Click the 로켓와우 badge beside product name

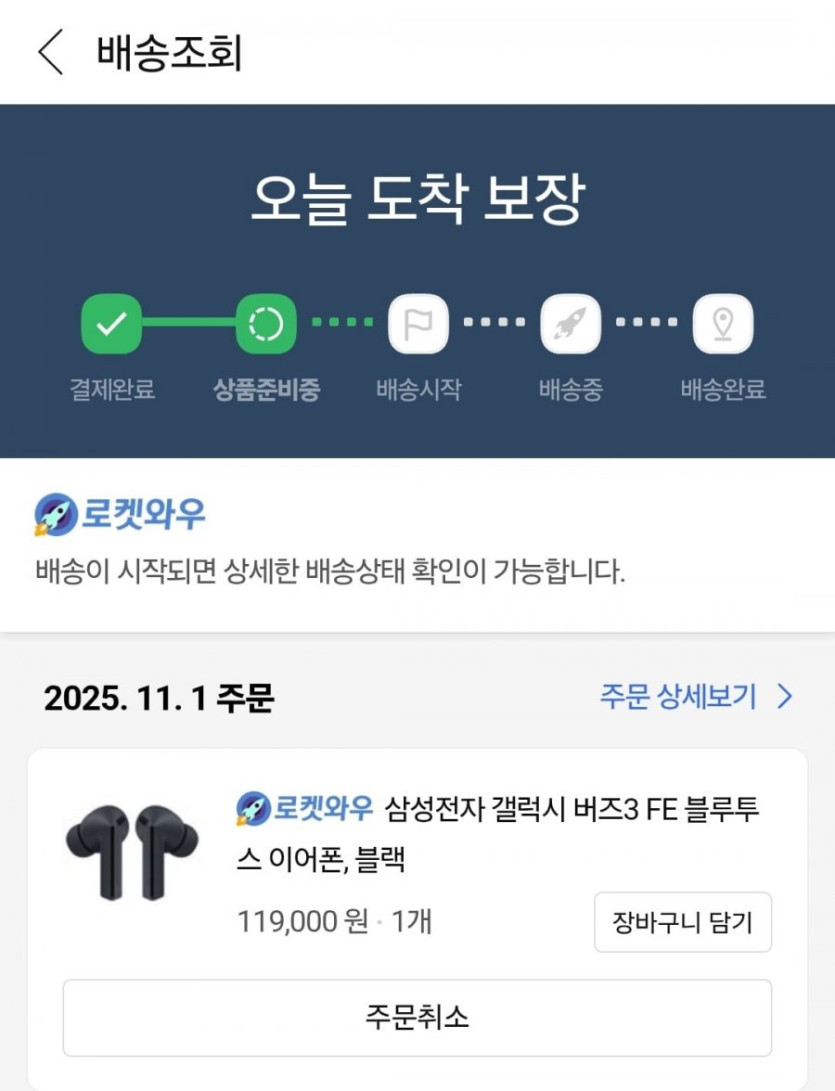click(x=304, y=807)
